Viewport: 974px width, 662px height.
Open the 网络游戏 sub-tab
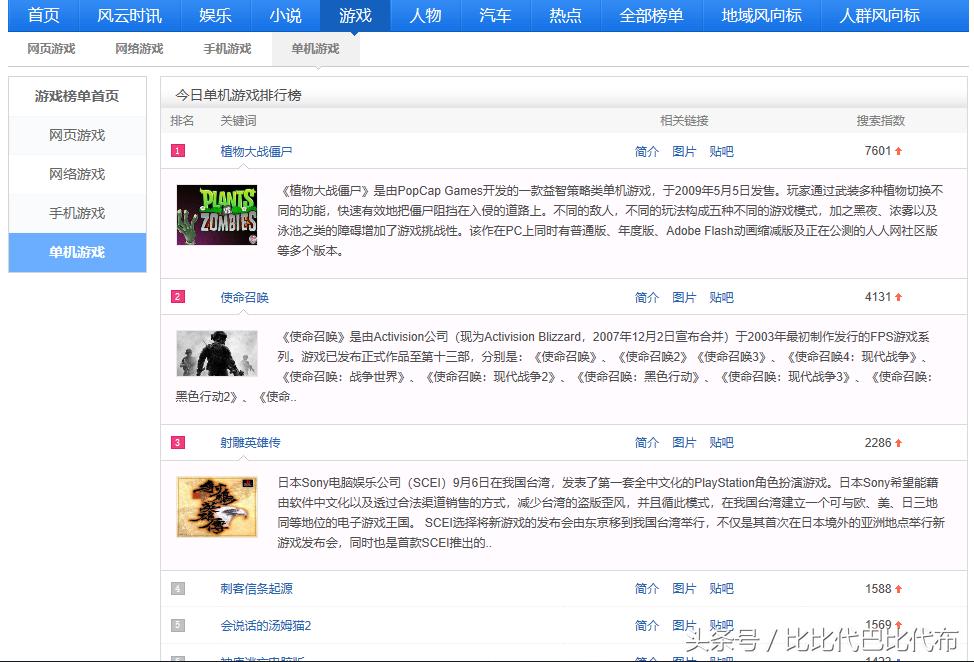click(x=139, y=47)
